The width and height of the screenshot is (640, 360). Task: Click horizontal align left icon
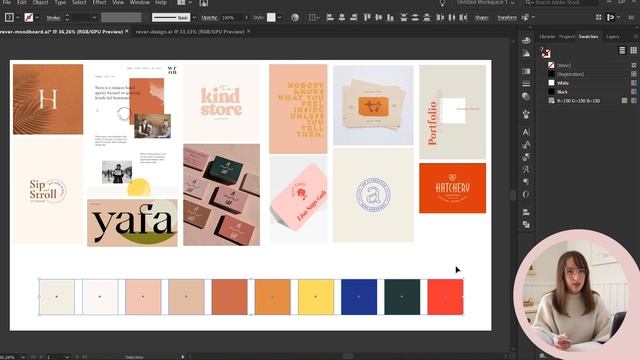[x=330, y=18]
